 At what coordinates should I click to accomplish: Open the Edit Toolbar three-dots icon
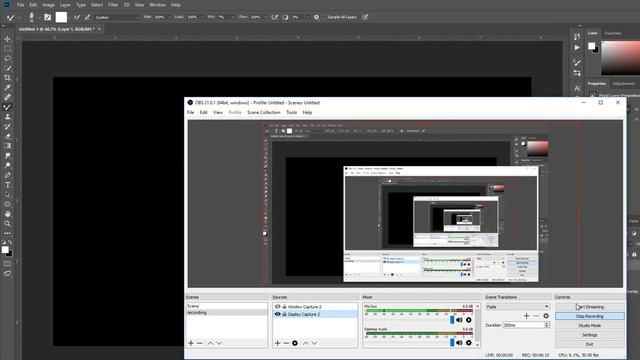7,233
